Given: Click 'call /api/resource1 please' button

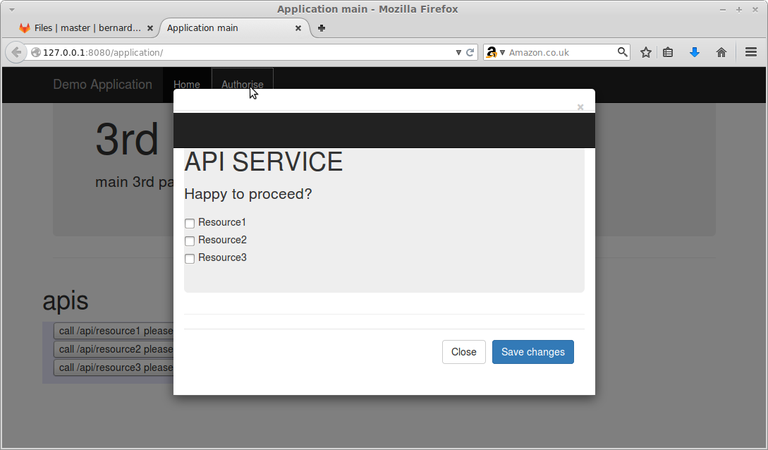Looking at the screenshot, I should tap(114, 331).
